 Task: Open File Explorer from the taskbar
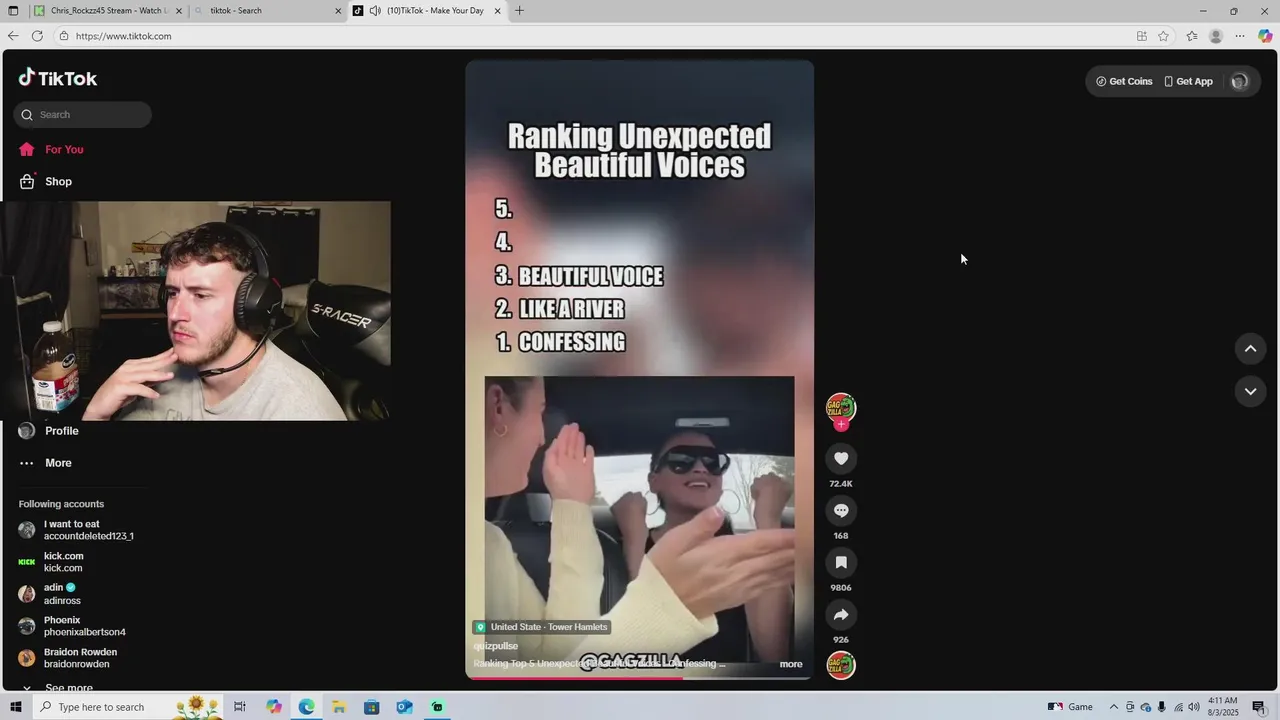click(339, 707)
